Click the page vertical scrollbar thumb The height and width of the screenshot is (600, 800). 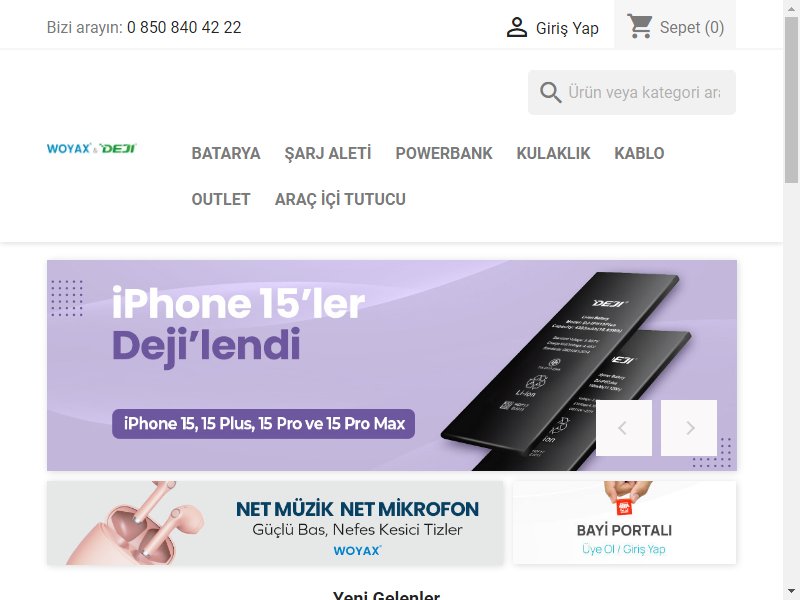point(791,99)
